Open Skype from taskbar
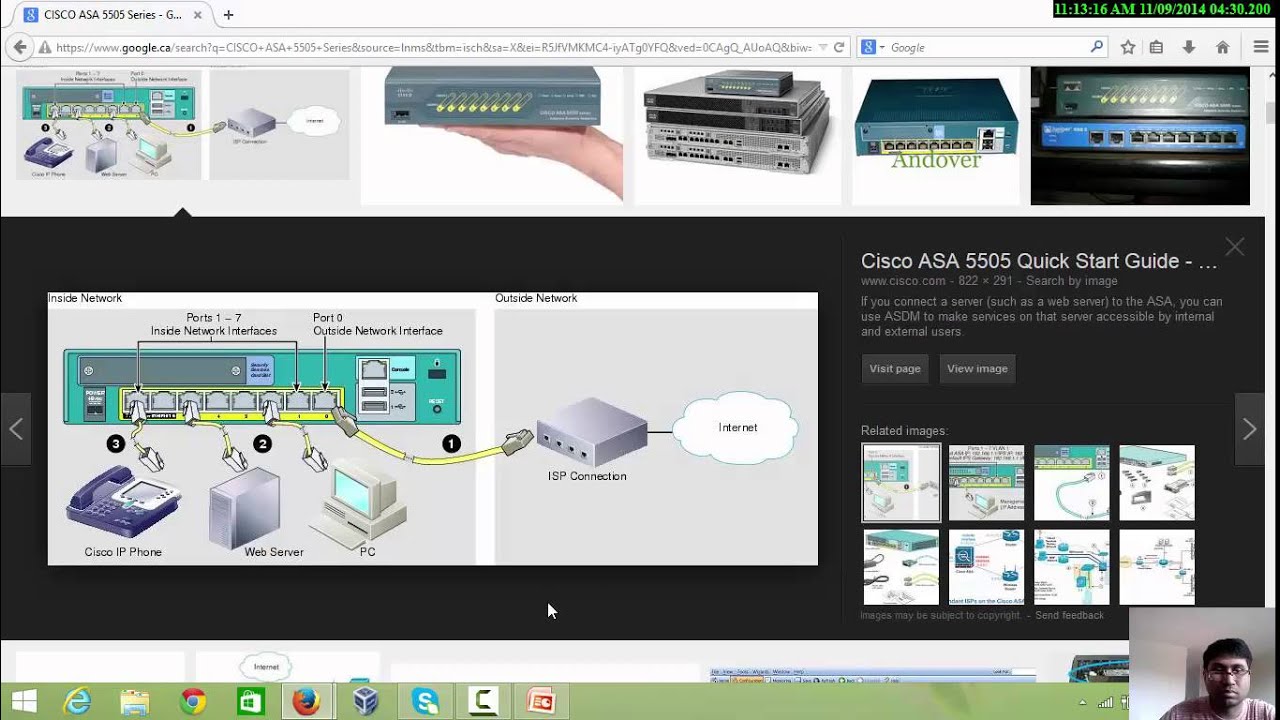Screen dimensions: 1280x720 (x=425, y=702)
